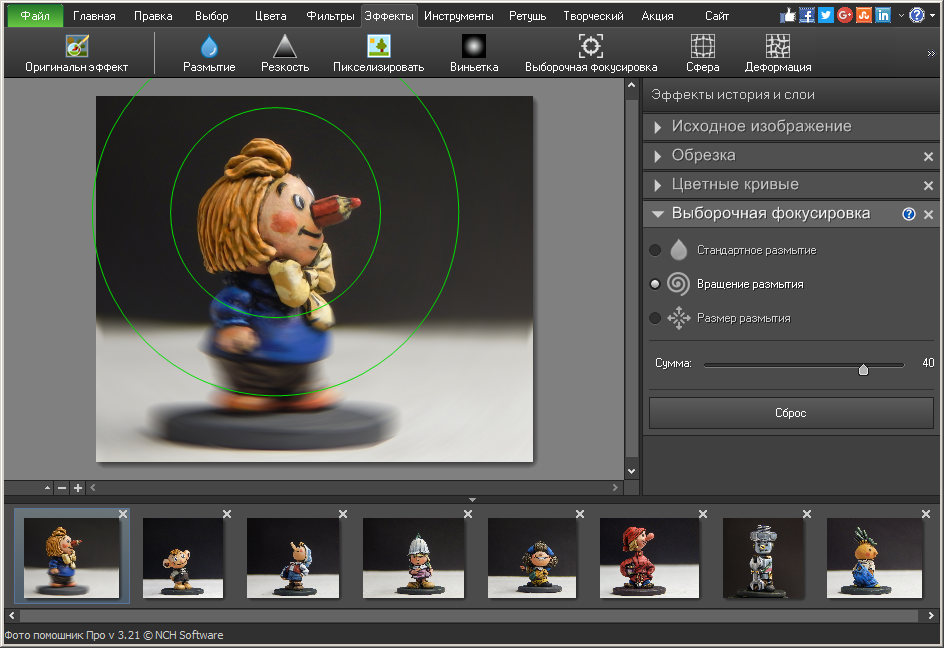
Task: Expand the Цветные кривые section
Action: point(735,185)
